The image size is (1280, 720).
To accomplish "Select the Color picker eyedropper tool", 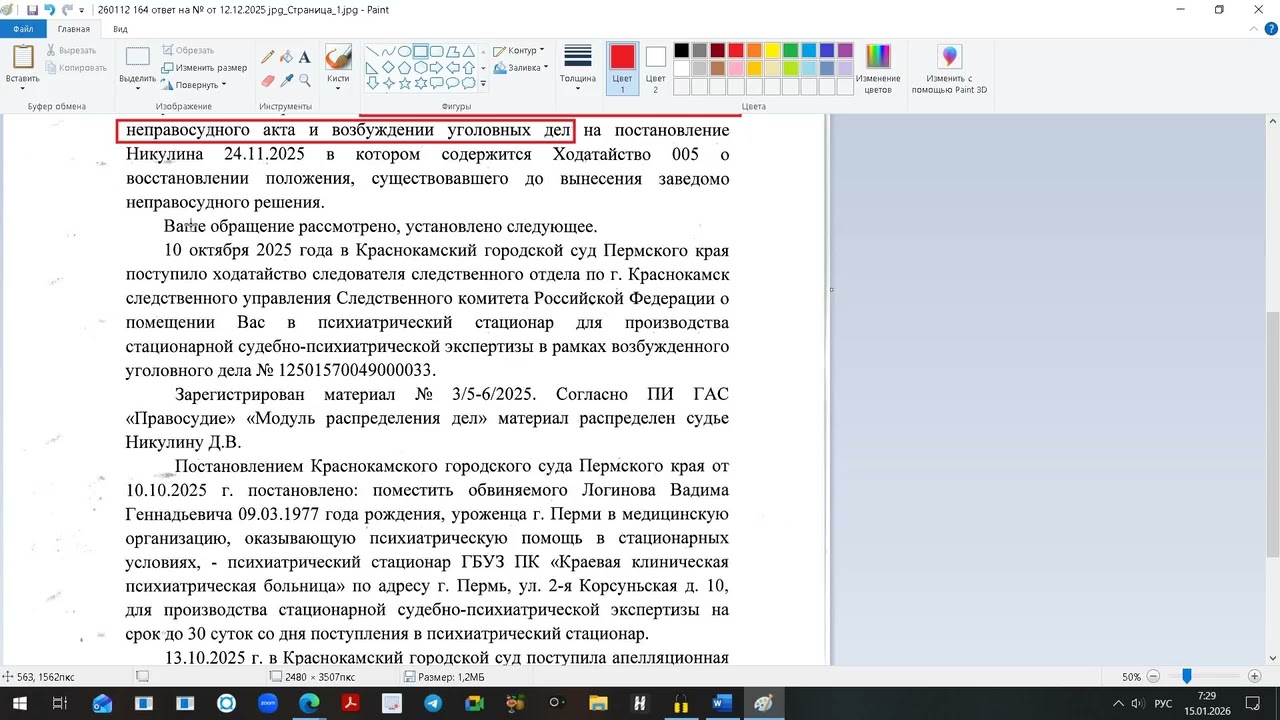I will tap(286, 80).
